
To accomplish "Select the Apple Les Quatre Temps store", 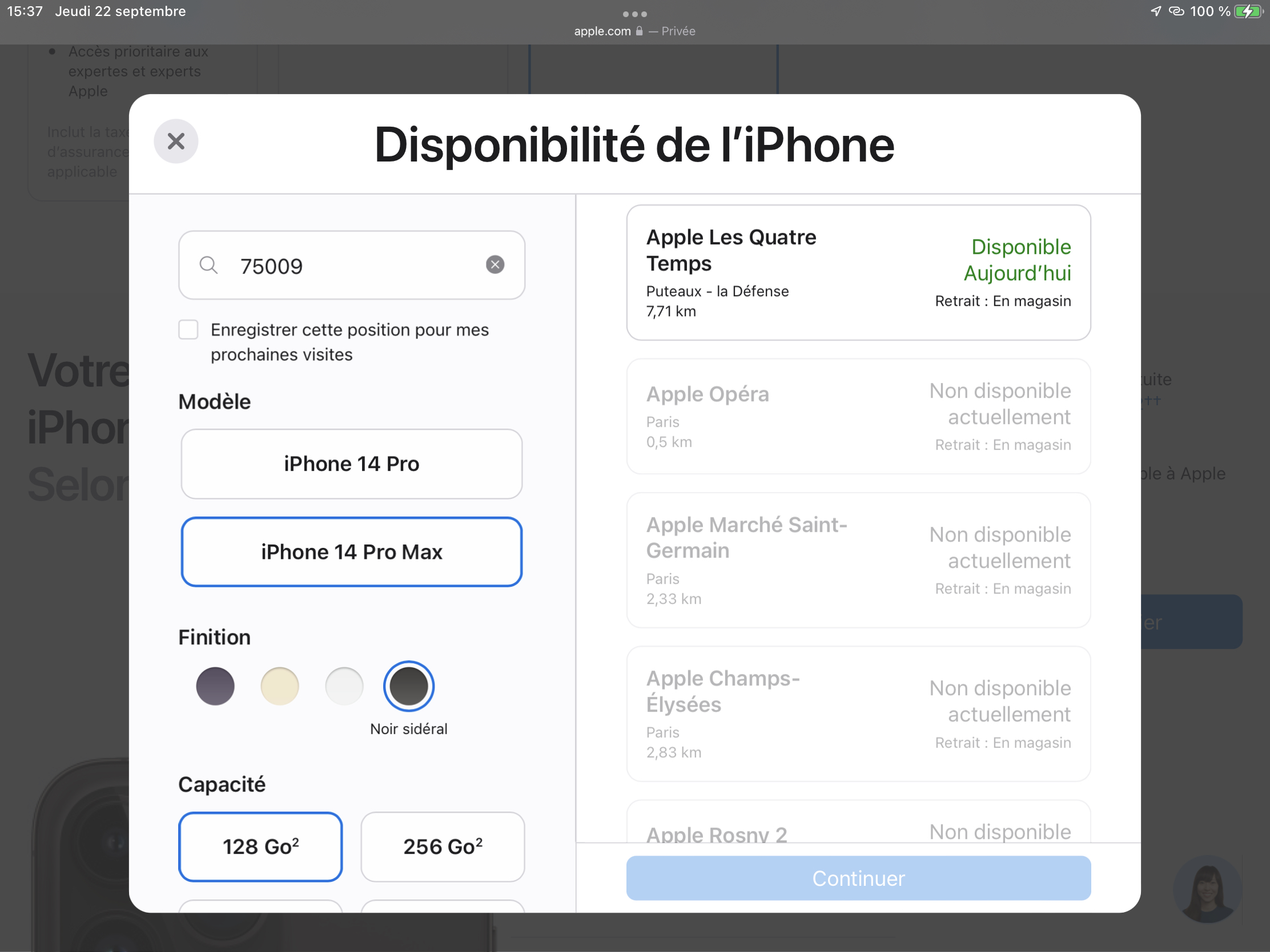I will tap(858, 273).
